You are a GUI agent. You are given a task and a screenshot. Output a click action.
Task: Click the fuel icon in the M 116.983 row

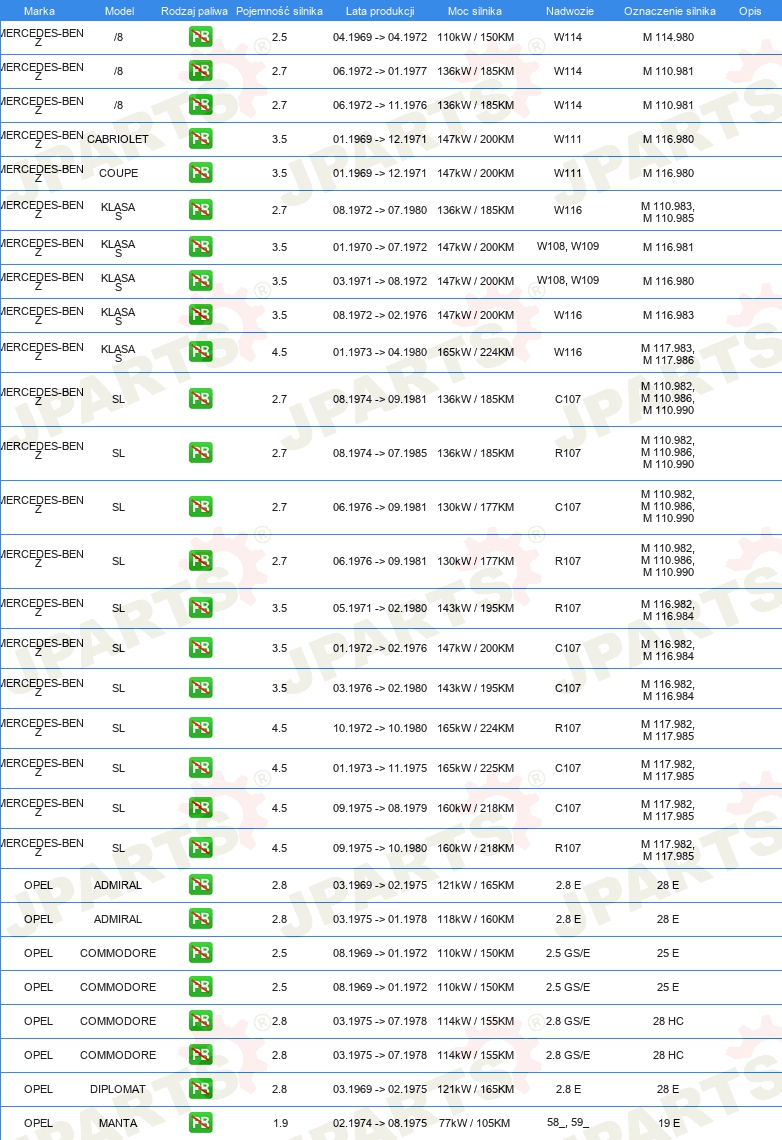pos(201,315)
